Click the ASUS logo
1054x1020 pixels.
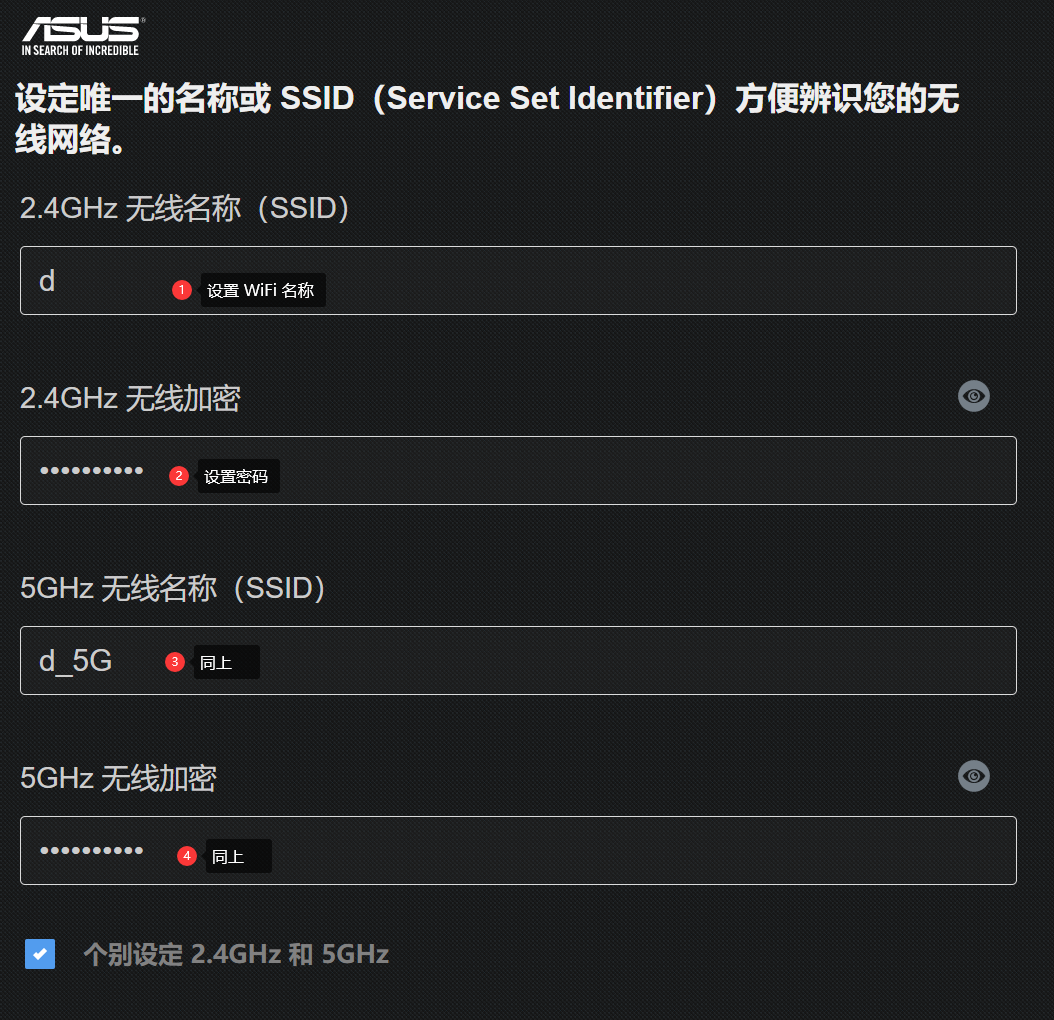click(82, 36)
